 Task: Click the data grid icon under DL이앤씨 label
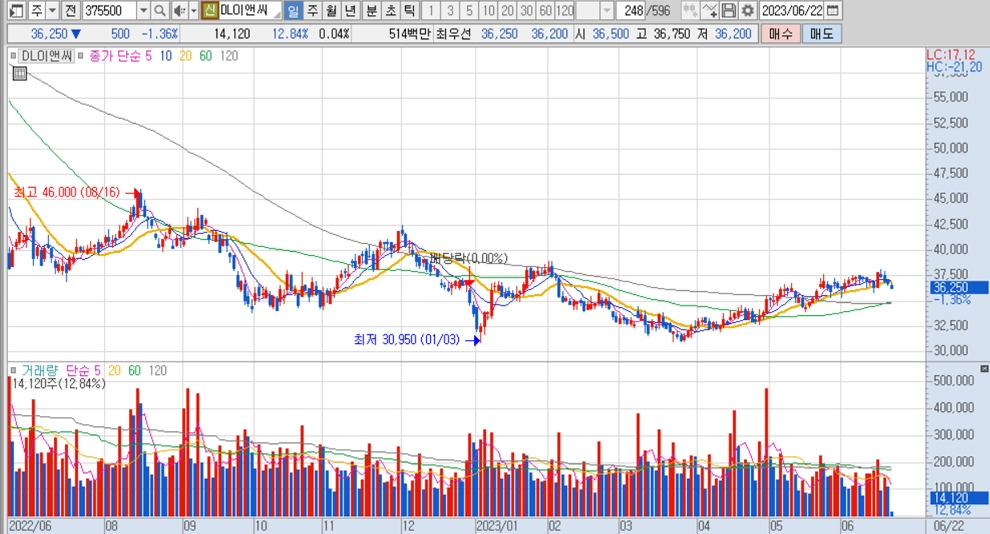[20, 74]
